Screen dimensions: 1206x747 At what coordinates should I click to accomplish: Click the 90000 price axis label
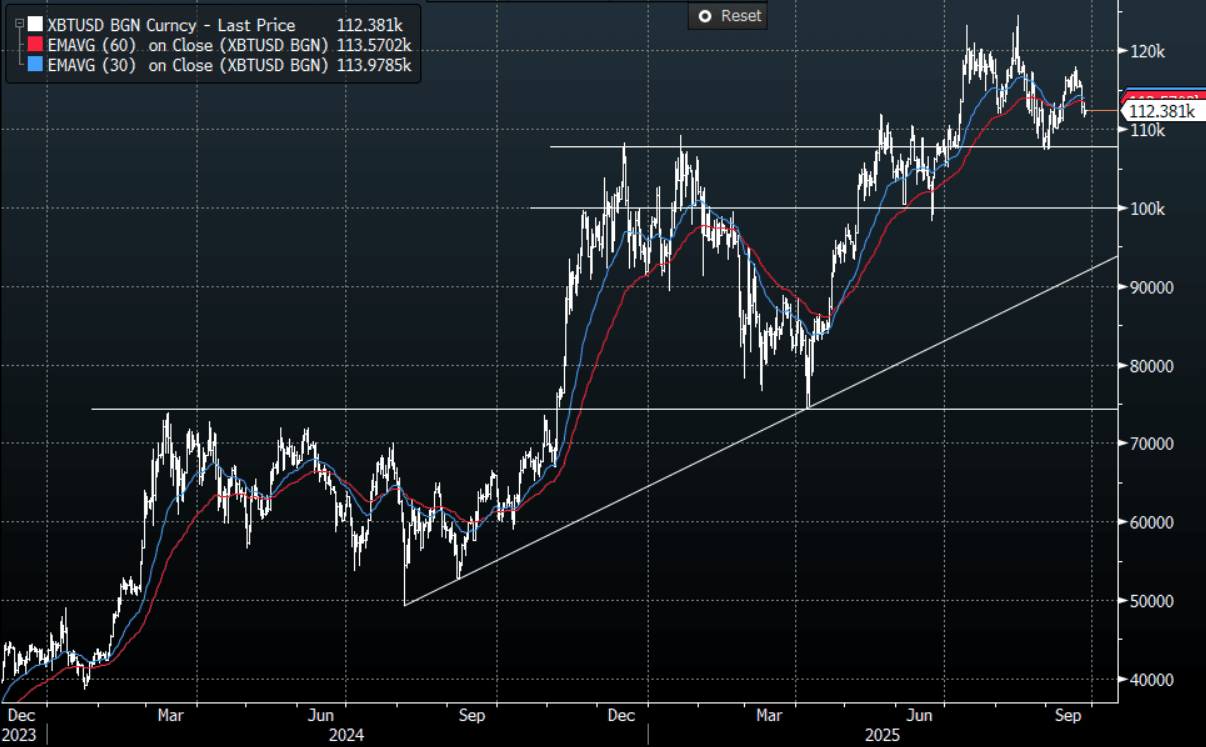[x=1151, y=287]
